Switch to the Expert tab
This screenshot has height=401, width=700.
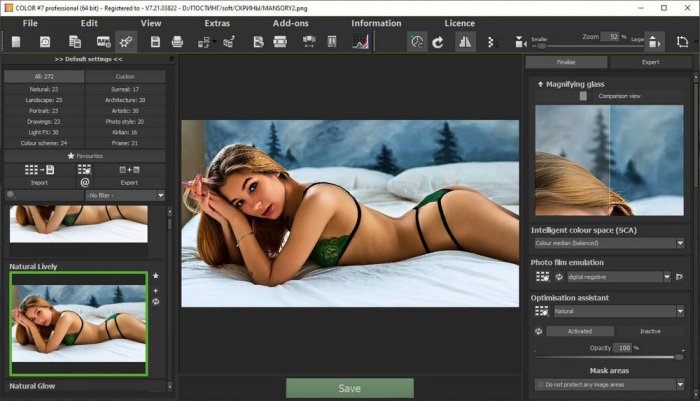(649, 62)
